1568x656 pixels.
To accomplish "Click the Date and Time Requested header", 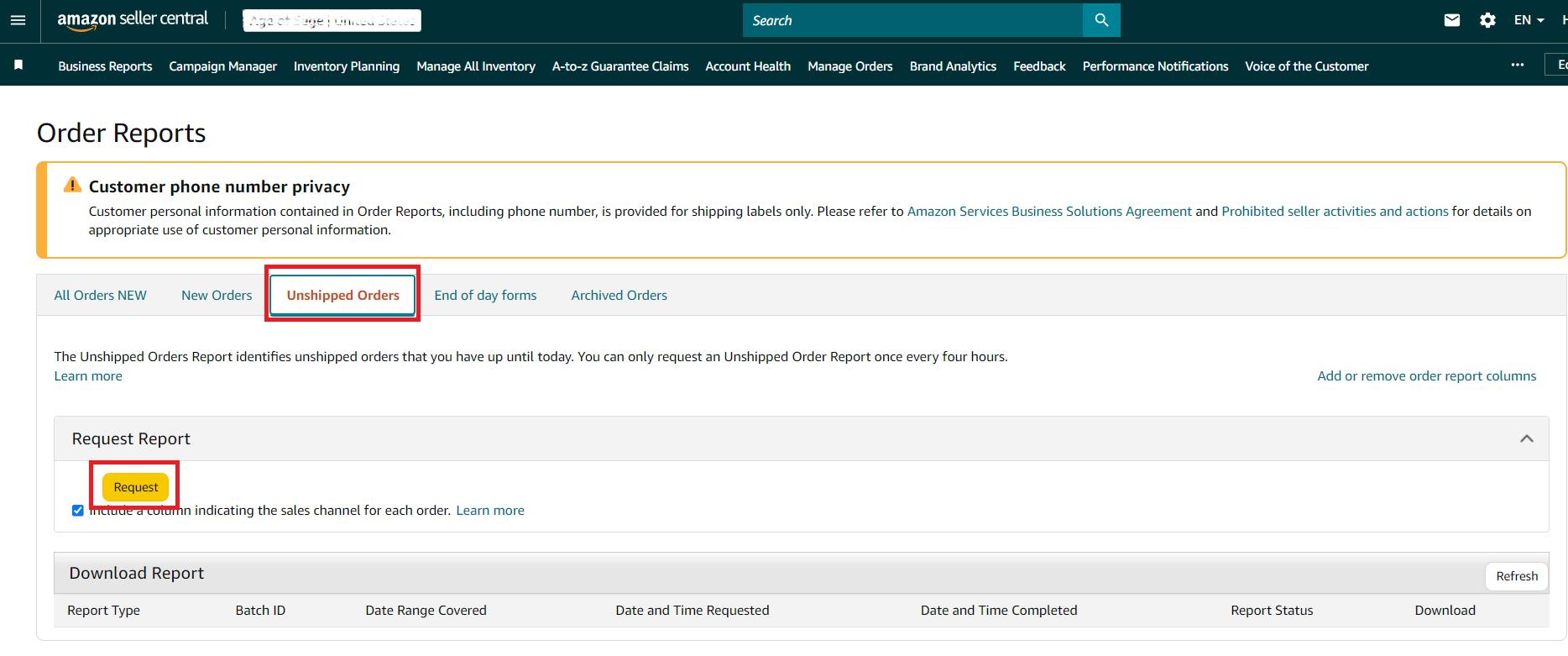I will tap(693, 611).
